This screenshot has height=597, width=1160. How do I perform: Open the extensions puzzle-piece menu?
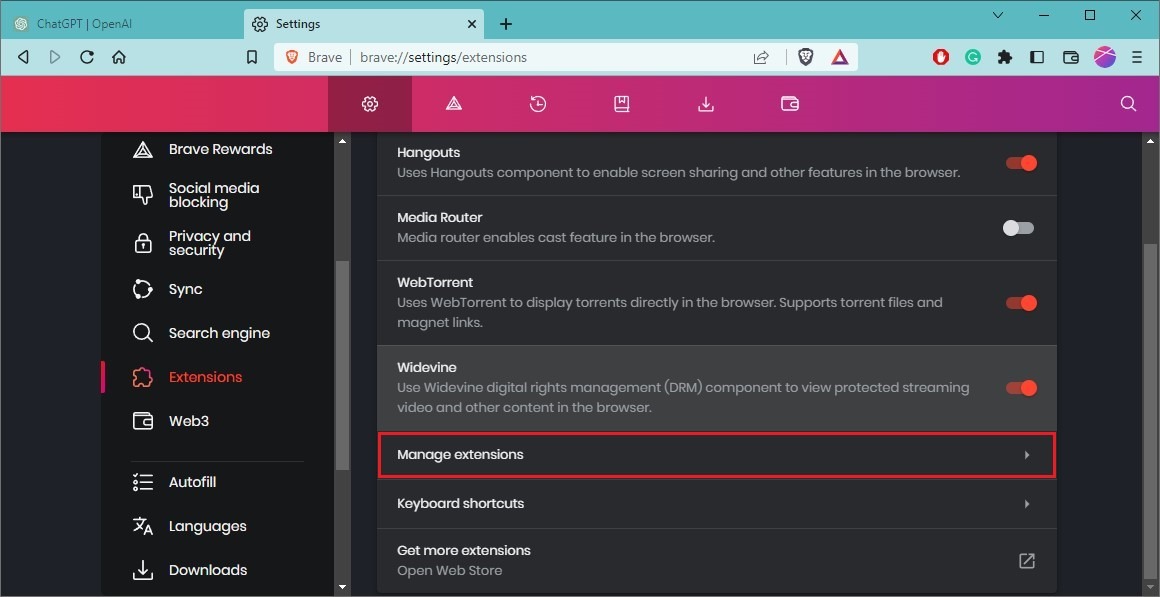[x=1004, y=57]
